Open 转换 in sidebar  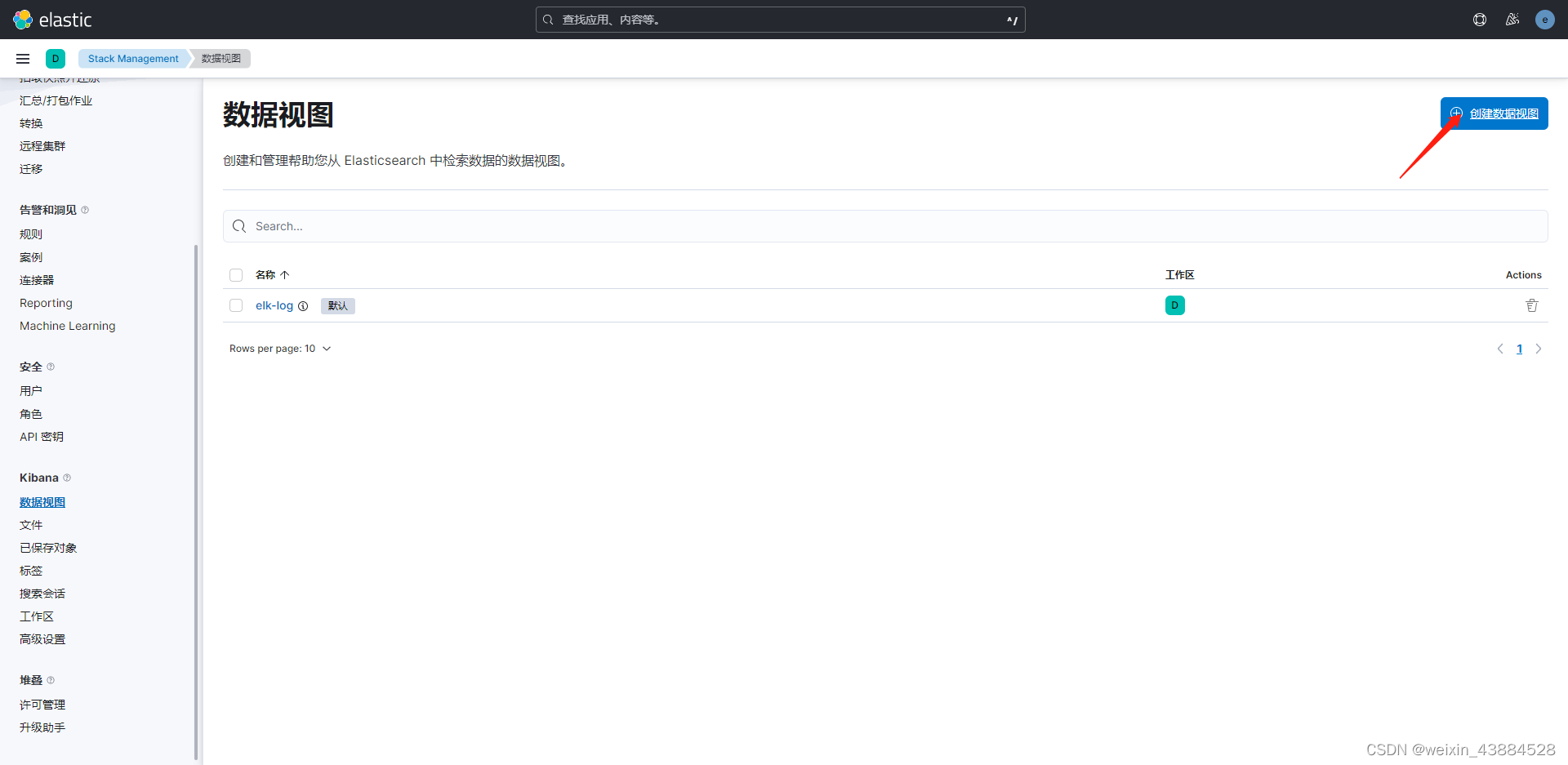point(31,123)
